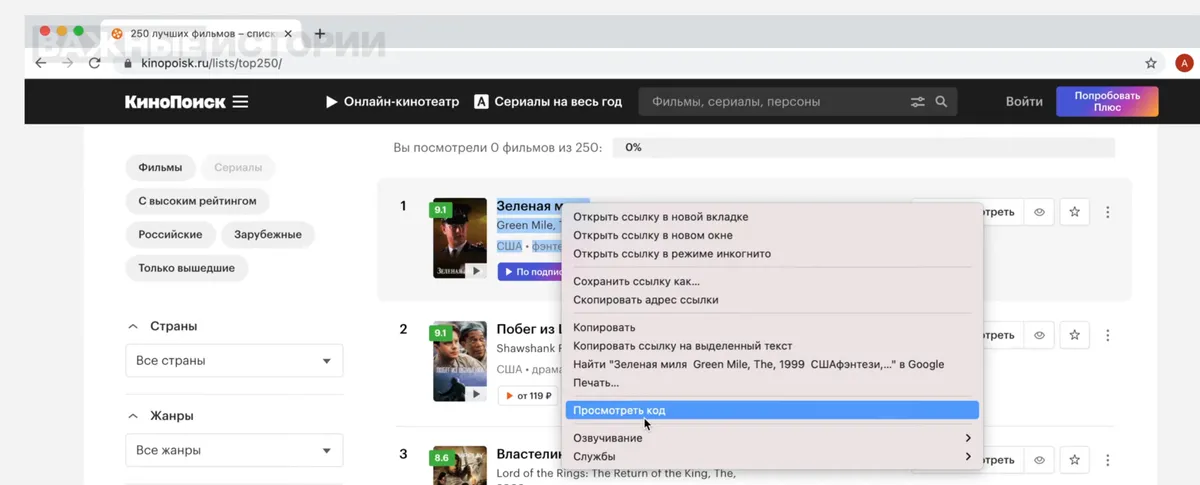This screenshot has height=485, width=1200.
Task: Mark Зеленая миля as watched eye icon
Action: click(1039, 212)
